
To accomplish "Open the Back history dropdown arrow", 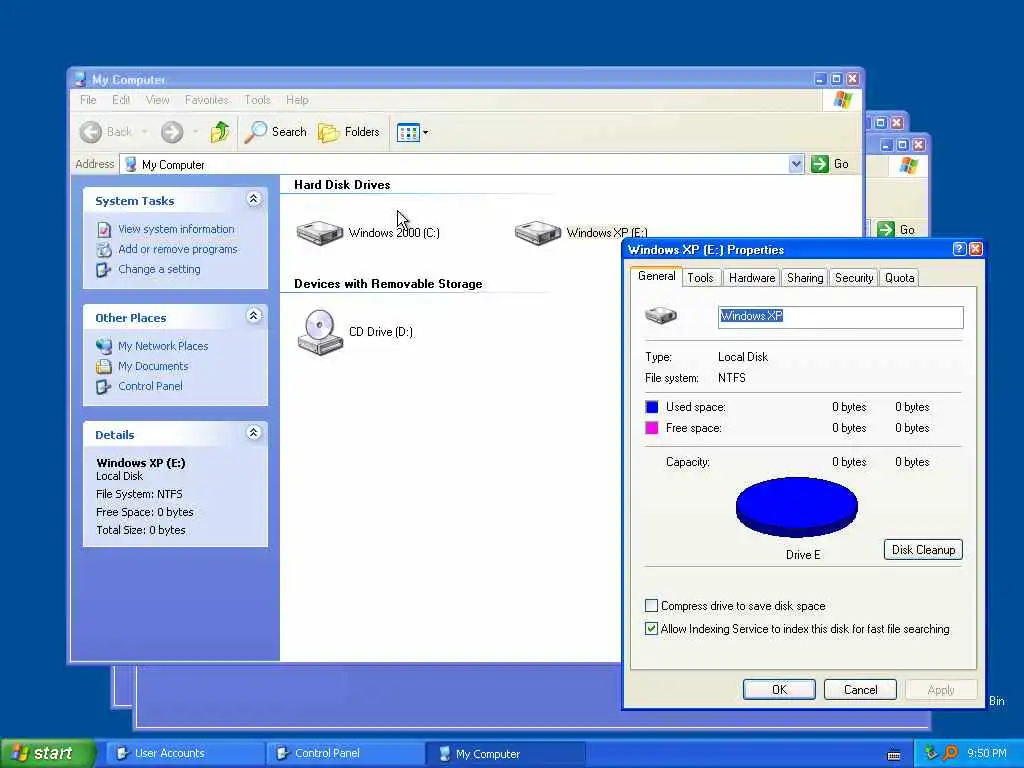I will point(144,132).
